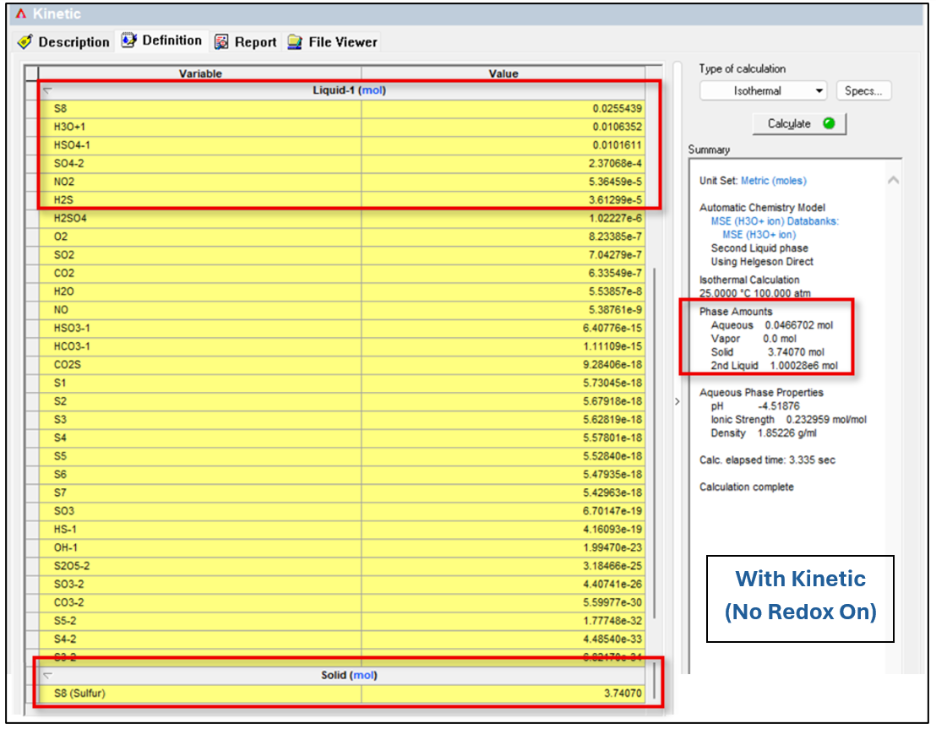Click the Calculate button
Viewport: 936px width, 729px height.
point(799,124)
